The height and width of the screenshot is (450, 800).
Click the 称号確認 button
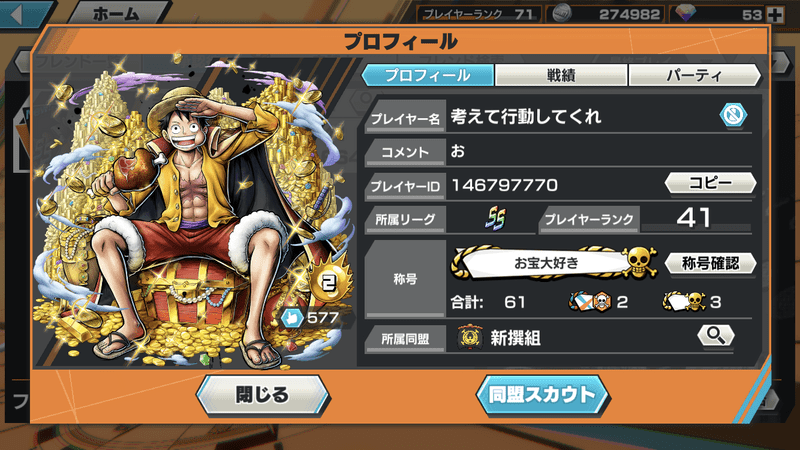710,263
